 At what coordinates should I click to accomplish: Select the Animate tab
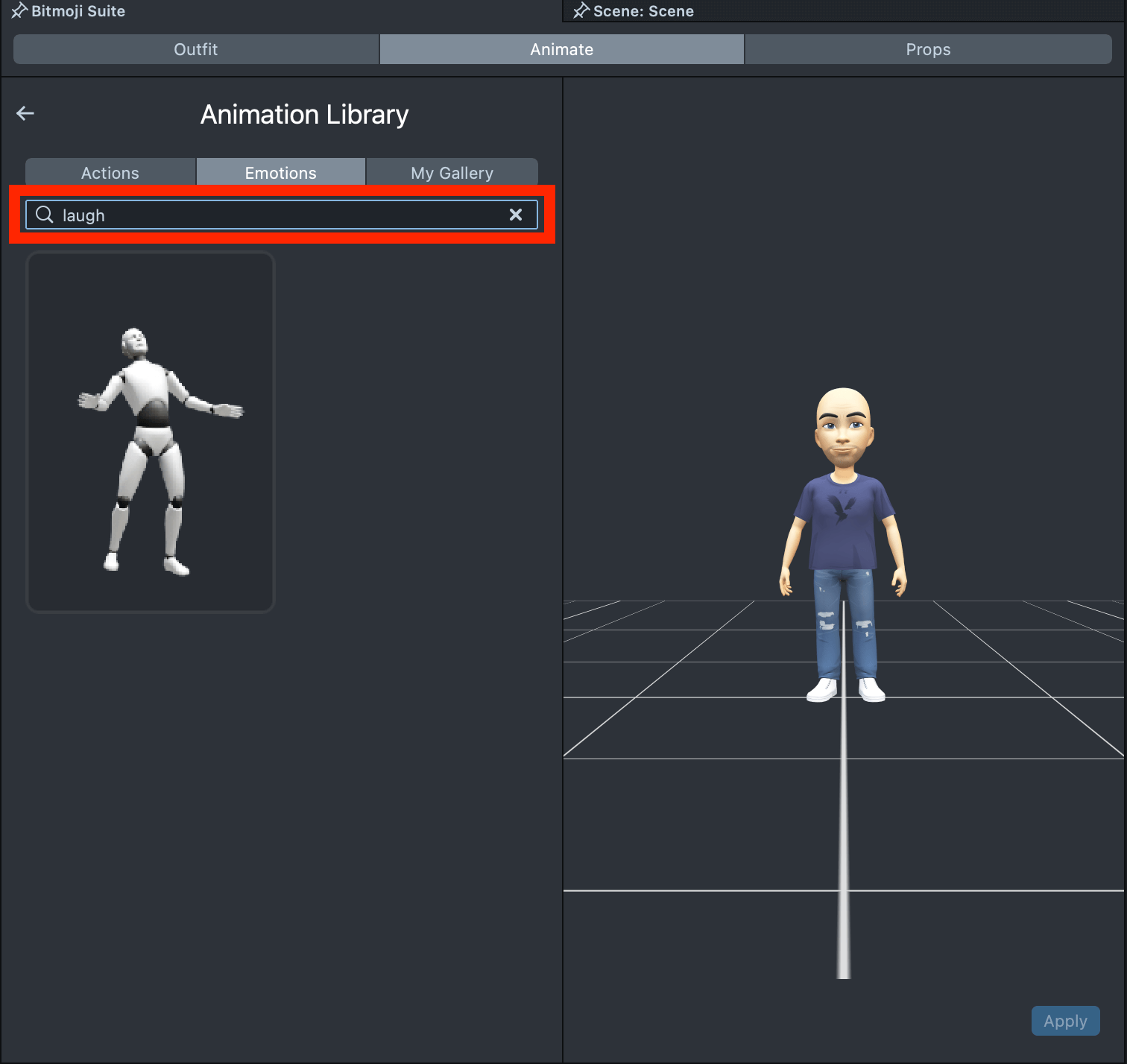pyautogui.click(x=561, y=49)
